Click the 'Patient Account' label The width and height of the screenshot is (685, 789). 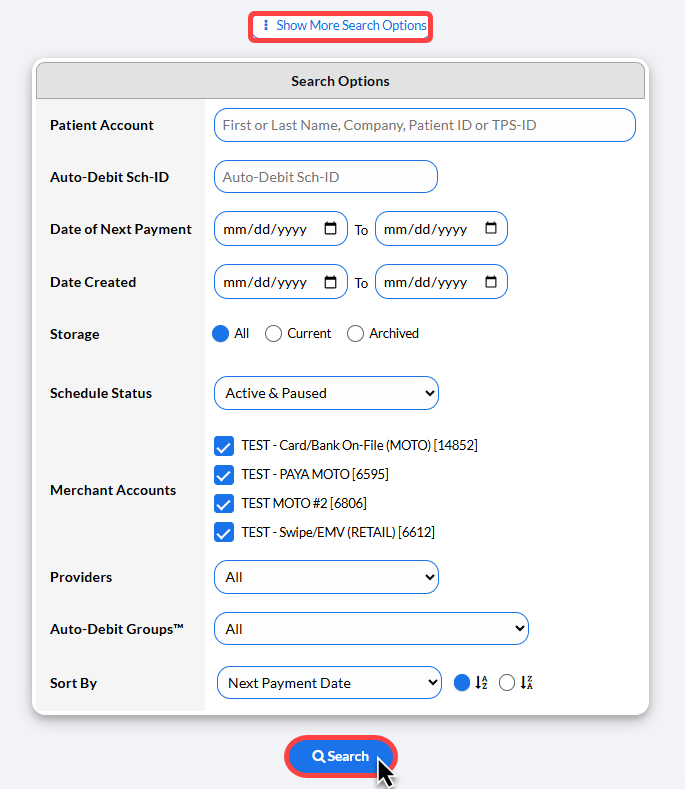pos(102,125)
